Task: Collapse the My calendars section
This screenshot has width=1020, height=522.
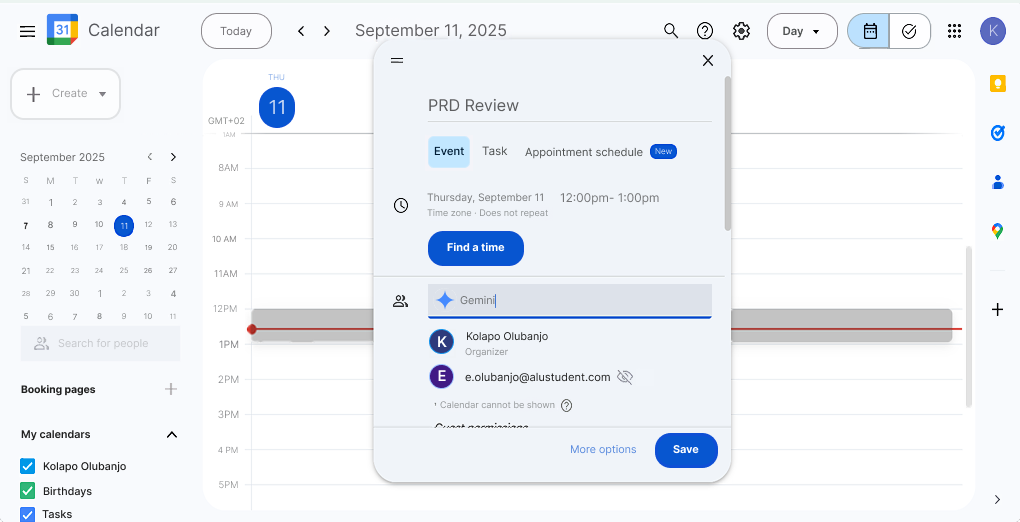Action: 172,434
